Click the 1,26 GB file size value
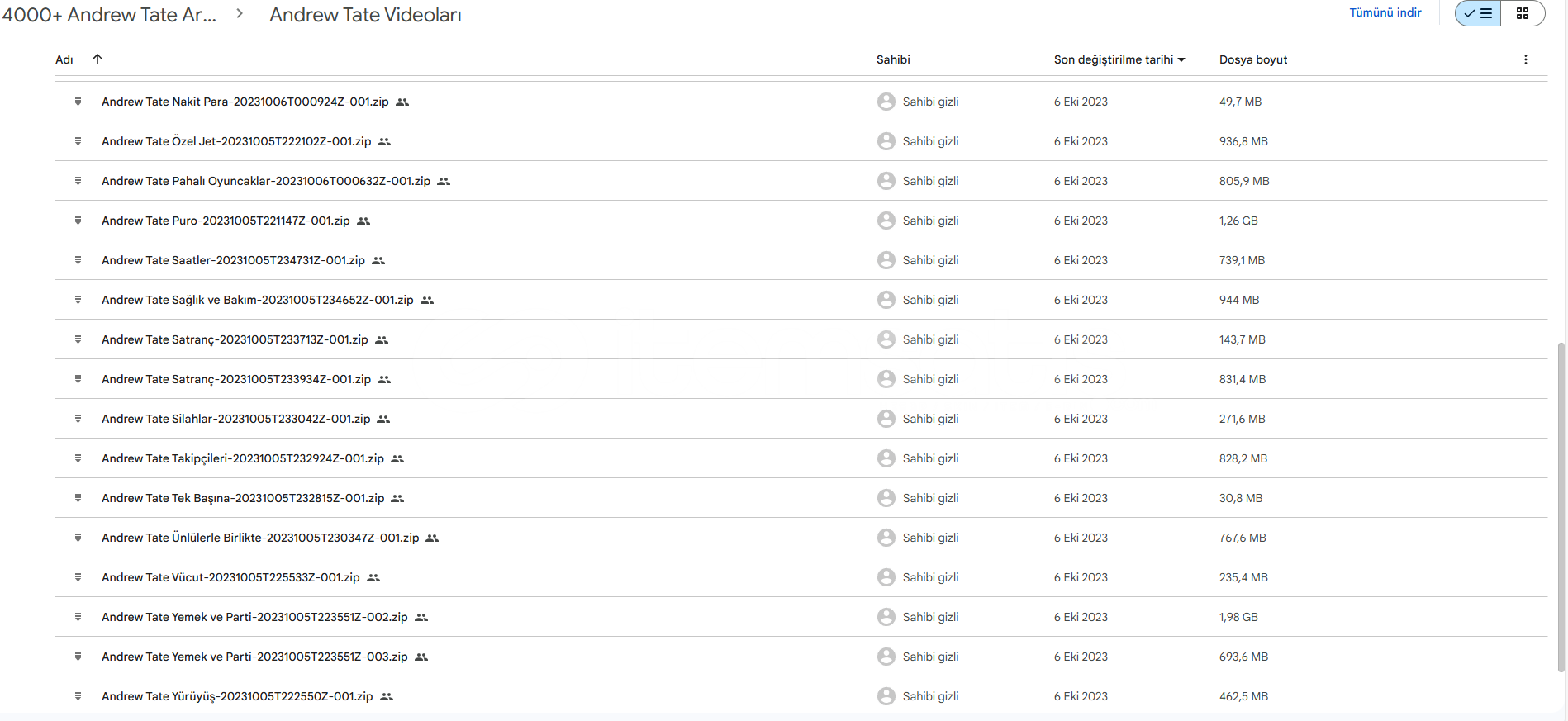Image resolution: width=1568 pixels, height=721 pixels. click(x=1238, y=221)
